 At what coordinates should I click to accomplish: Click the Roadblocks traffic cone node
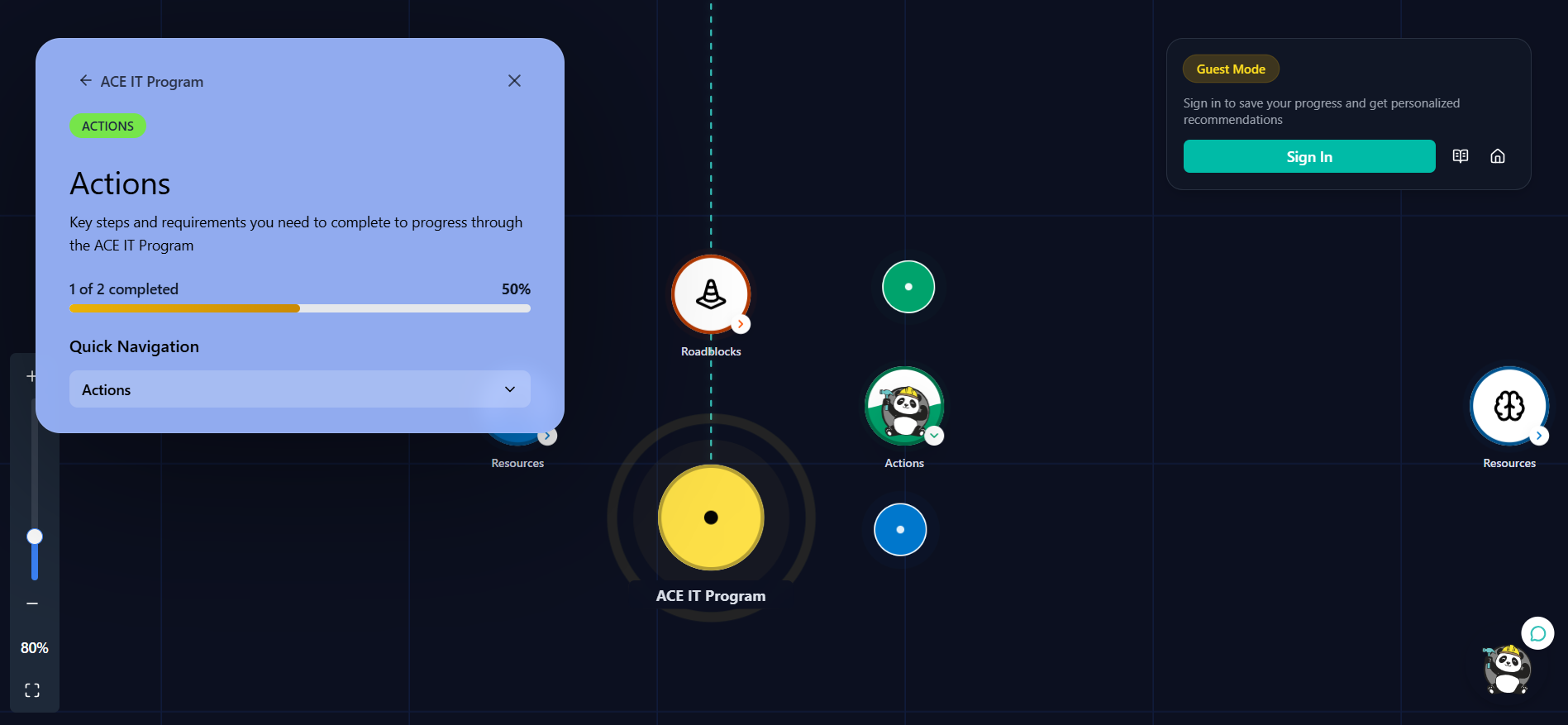click(710, 294)
